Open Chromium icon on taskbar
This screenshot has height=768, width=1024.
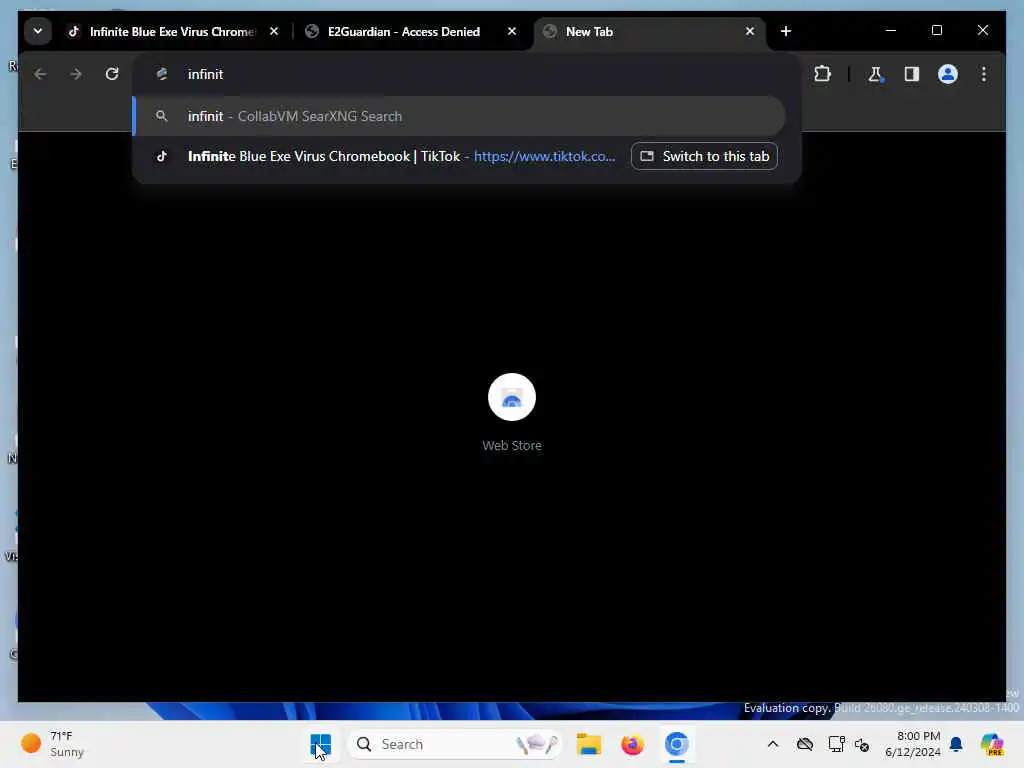(677, 744)
